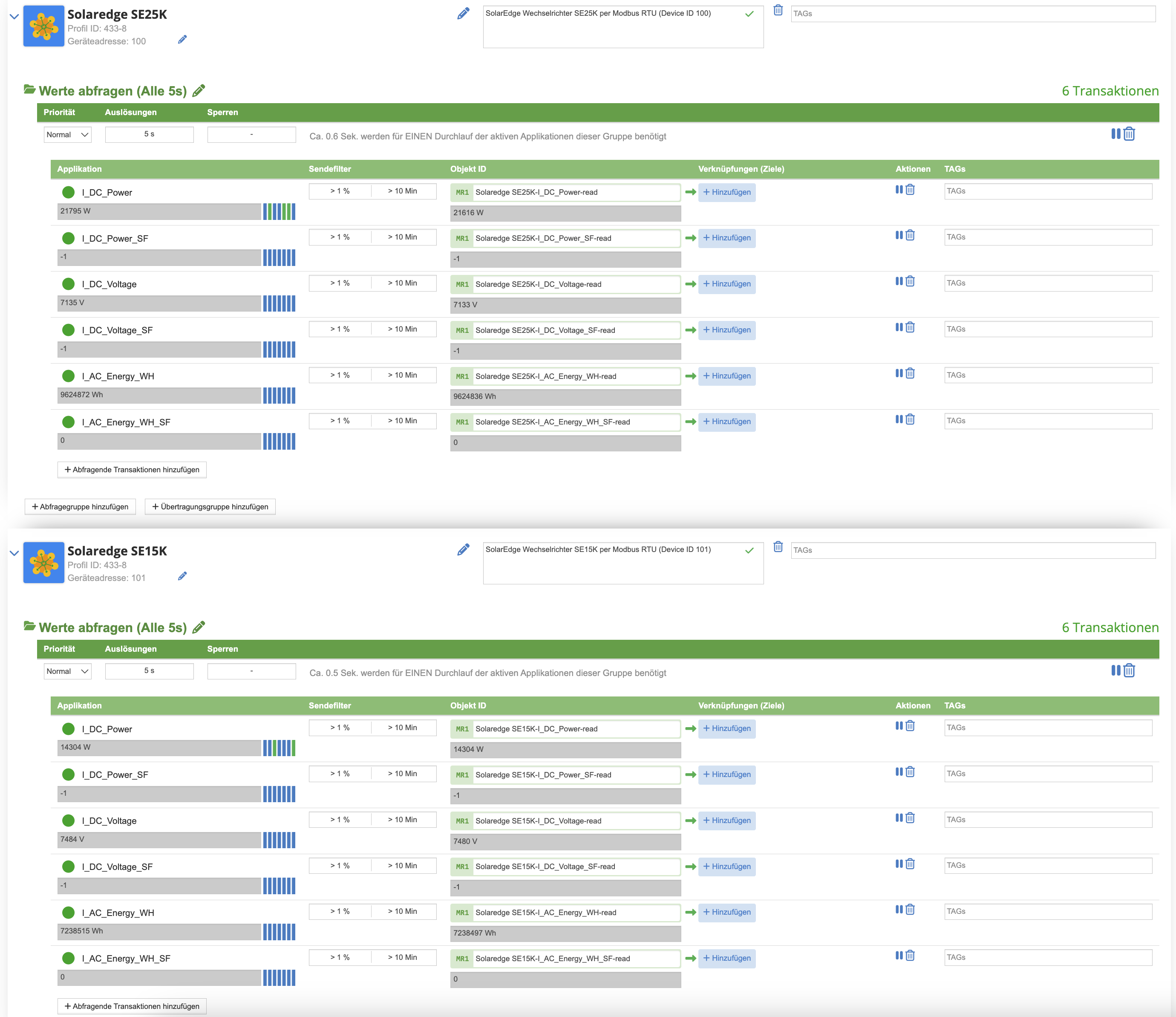The width and height of the screenshot is (1176, 1017).
Task: Pause SE15K I_AC_Energy_WH transaction
Action: pos(899,909)
